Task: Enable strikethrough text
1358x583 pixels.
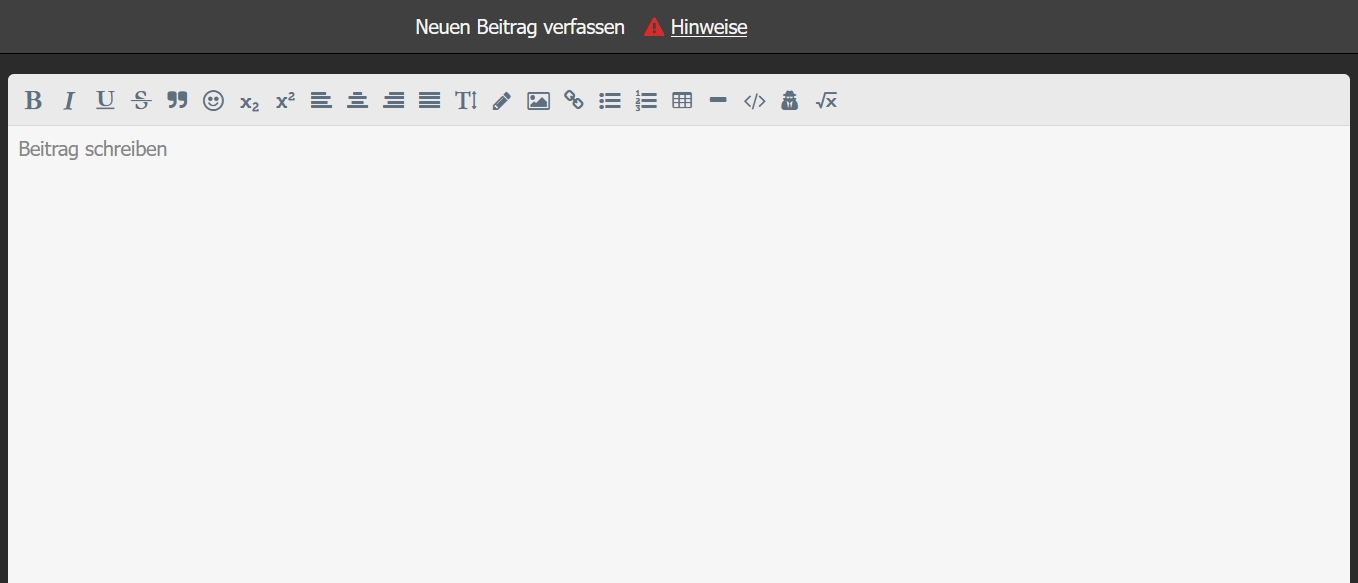Action: pos(141,100)
